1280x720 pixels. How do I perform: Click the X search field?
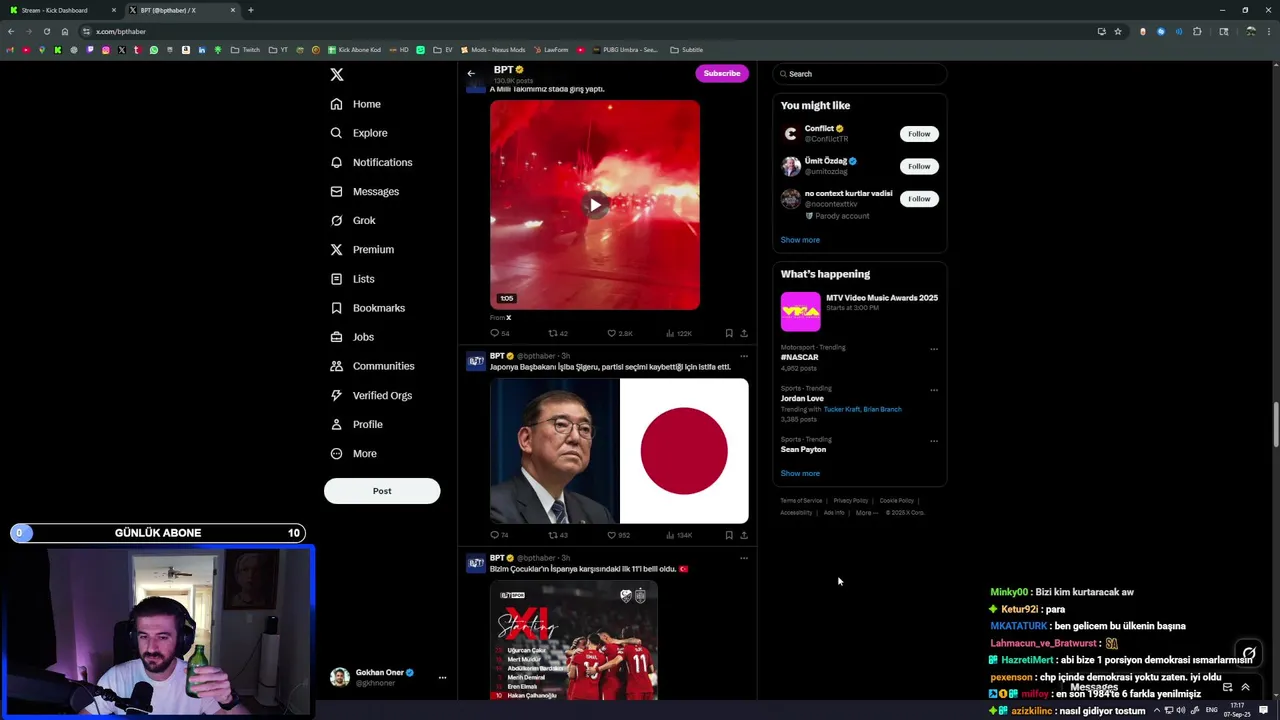(860, 74)
